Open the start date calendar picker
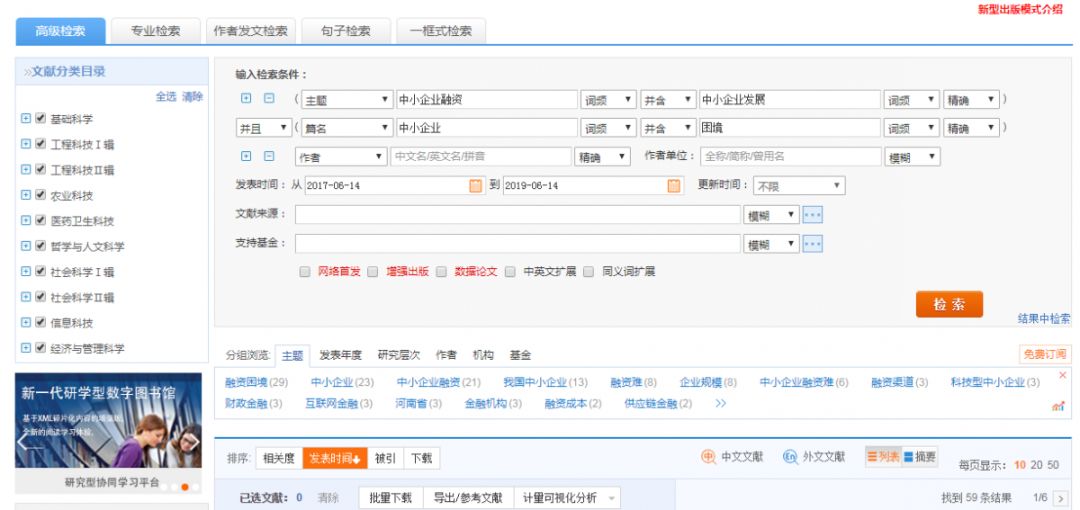 click(475, 185)
